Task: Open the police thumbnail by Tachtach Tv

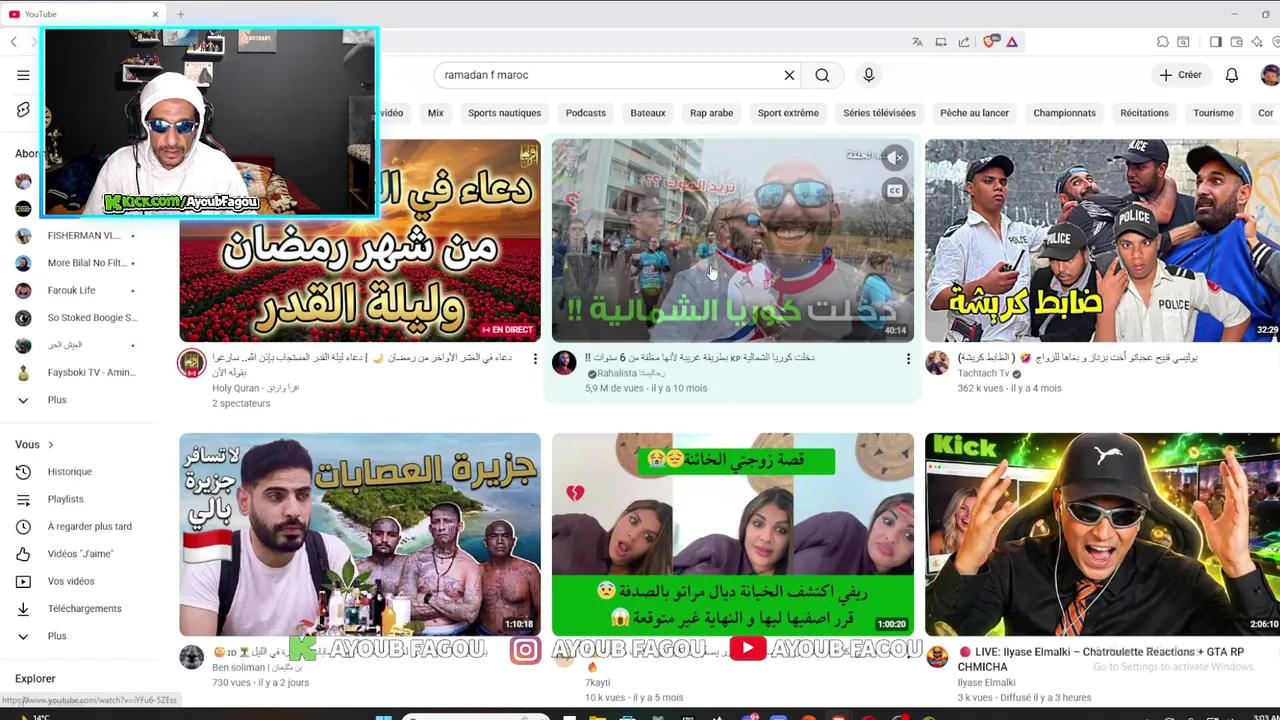Action: click(1102, 241)
